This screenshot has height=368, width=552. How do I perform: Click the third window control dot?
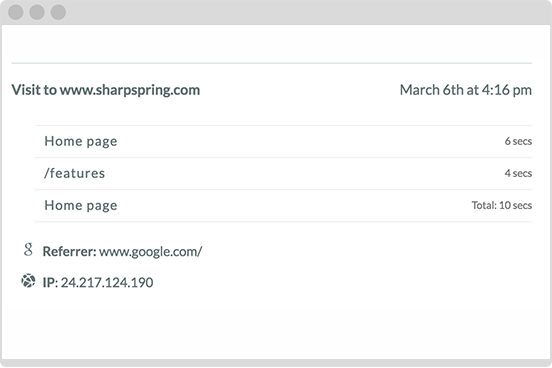pyautogui.click(x=58, y=12)
